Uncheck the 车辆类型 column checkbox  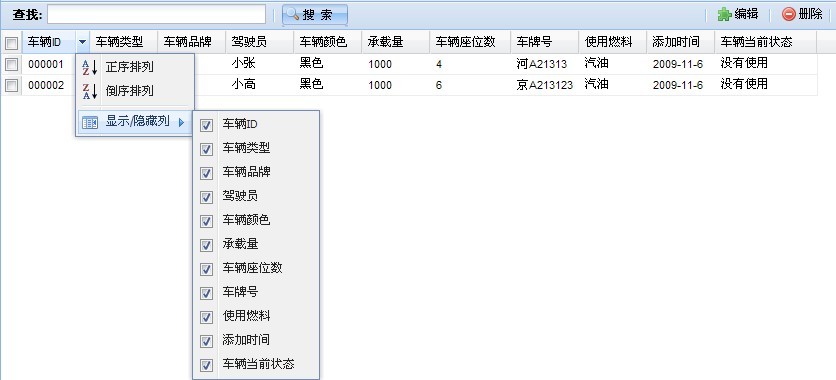[x=206, y=149]
